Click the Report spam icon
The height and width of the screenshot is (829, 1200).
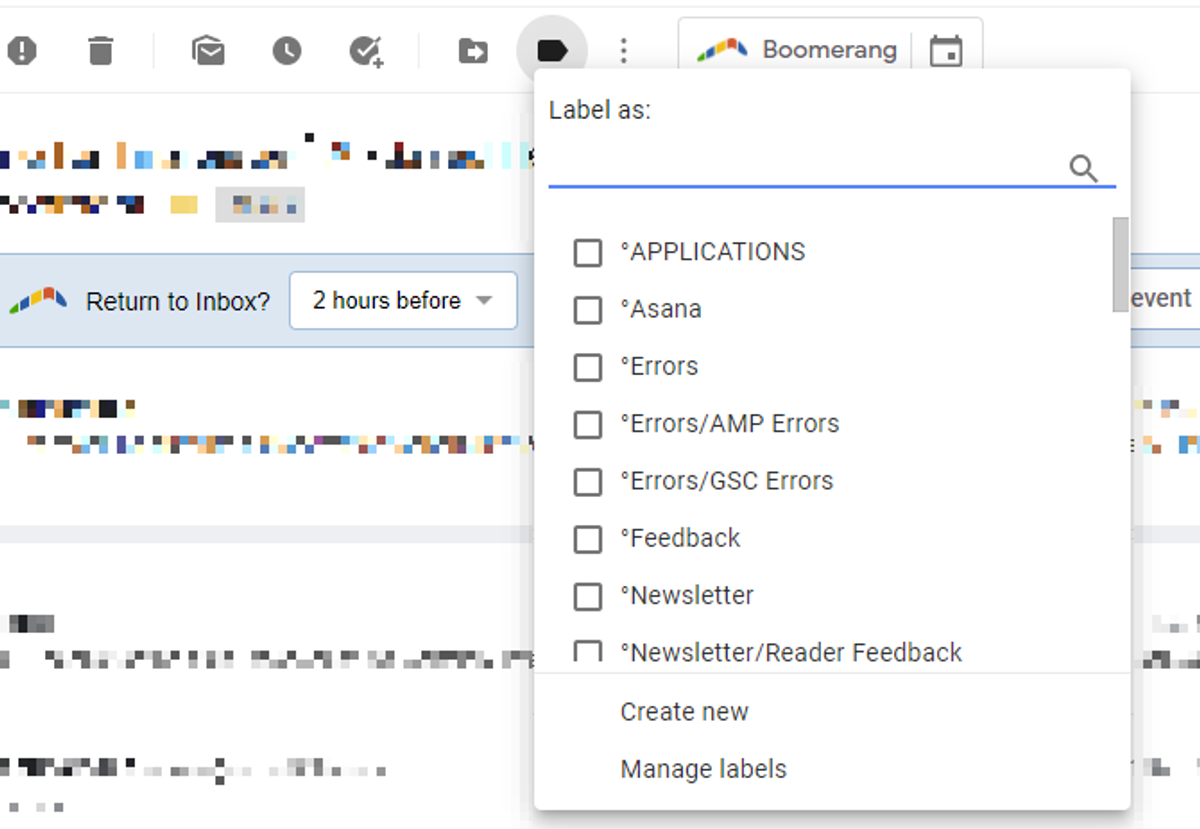(22, 49)
